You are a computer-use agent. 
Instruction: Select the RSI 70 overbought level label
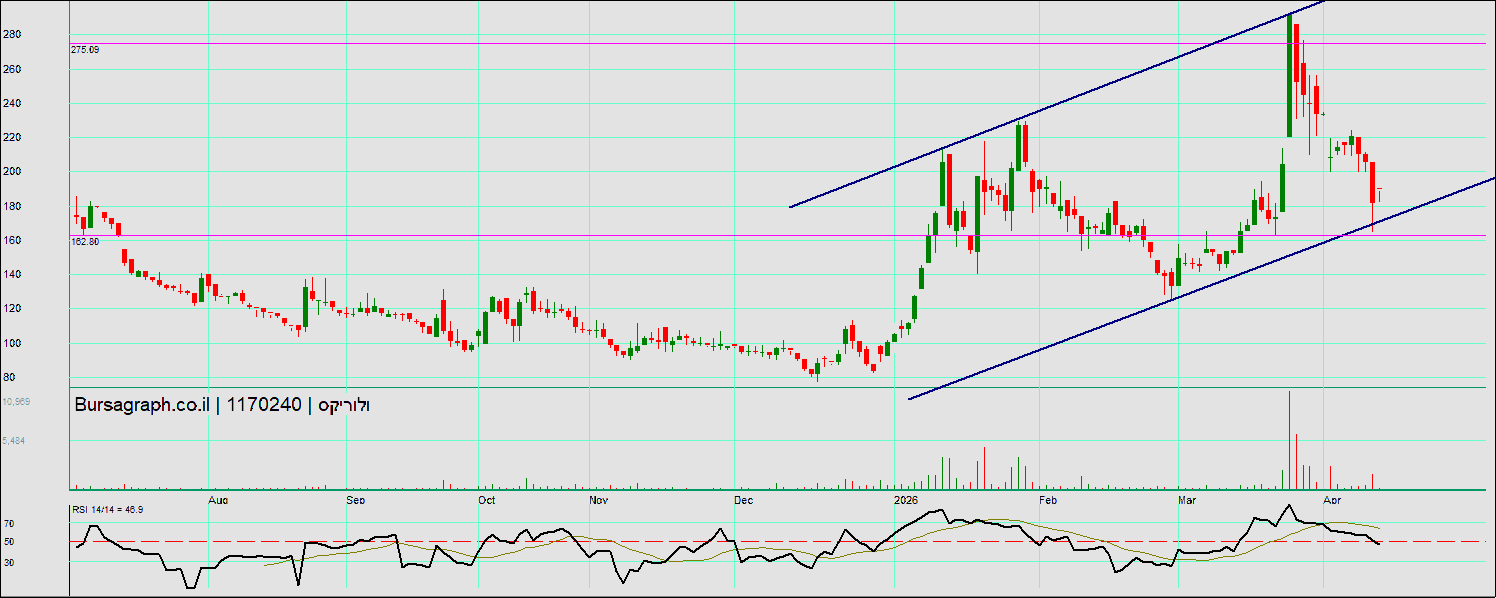8,523
